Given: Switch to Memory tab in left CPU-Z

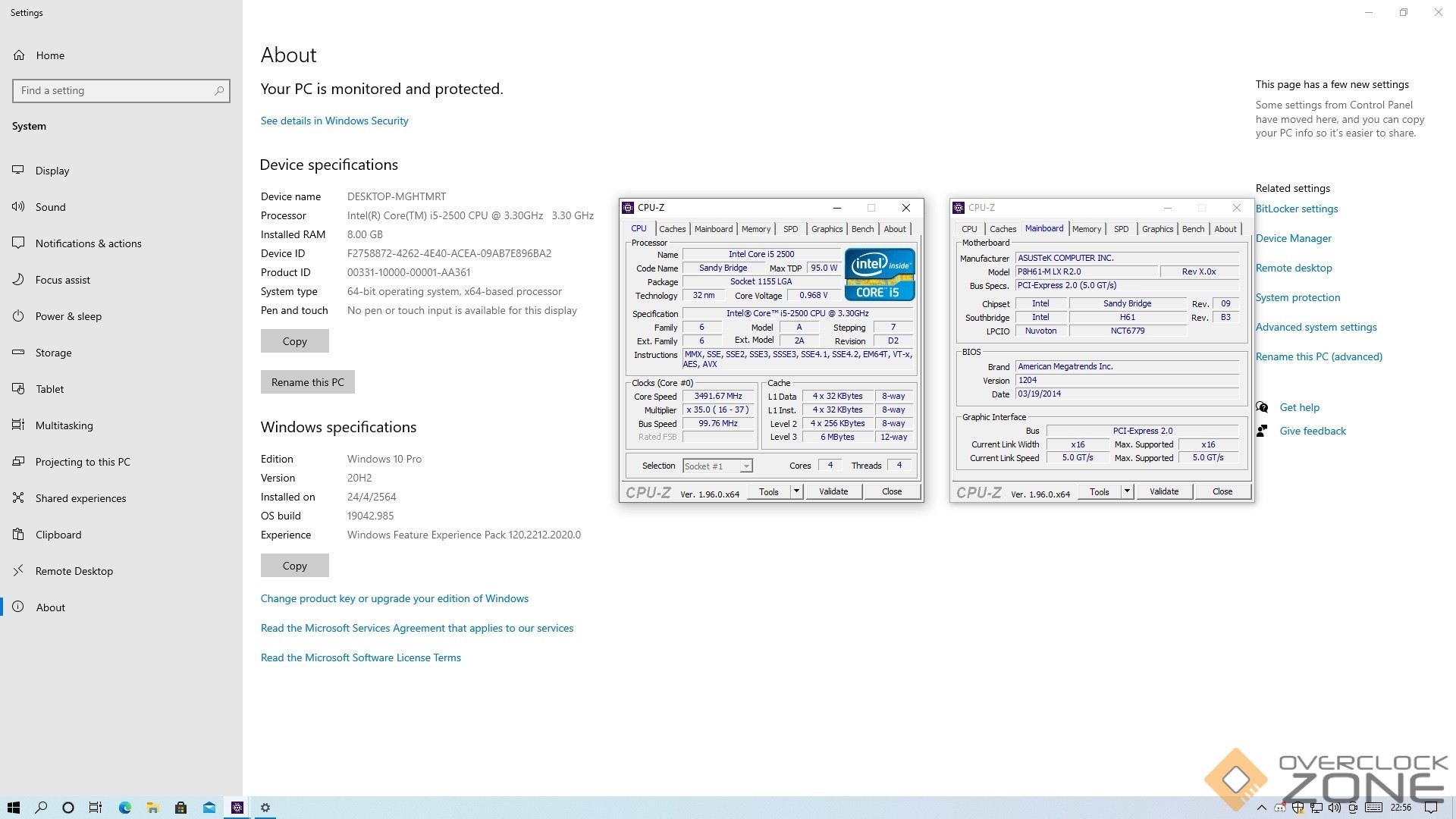Looking at the screenshot, I should coord(755,229).
